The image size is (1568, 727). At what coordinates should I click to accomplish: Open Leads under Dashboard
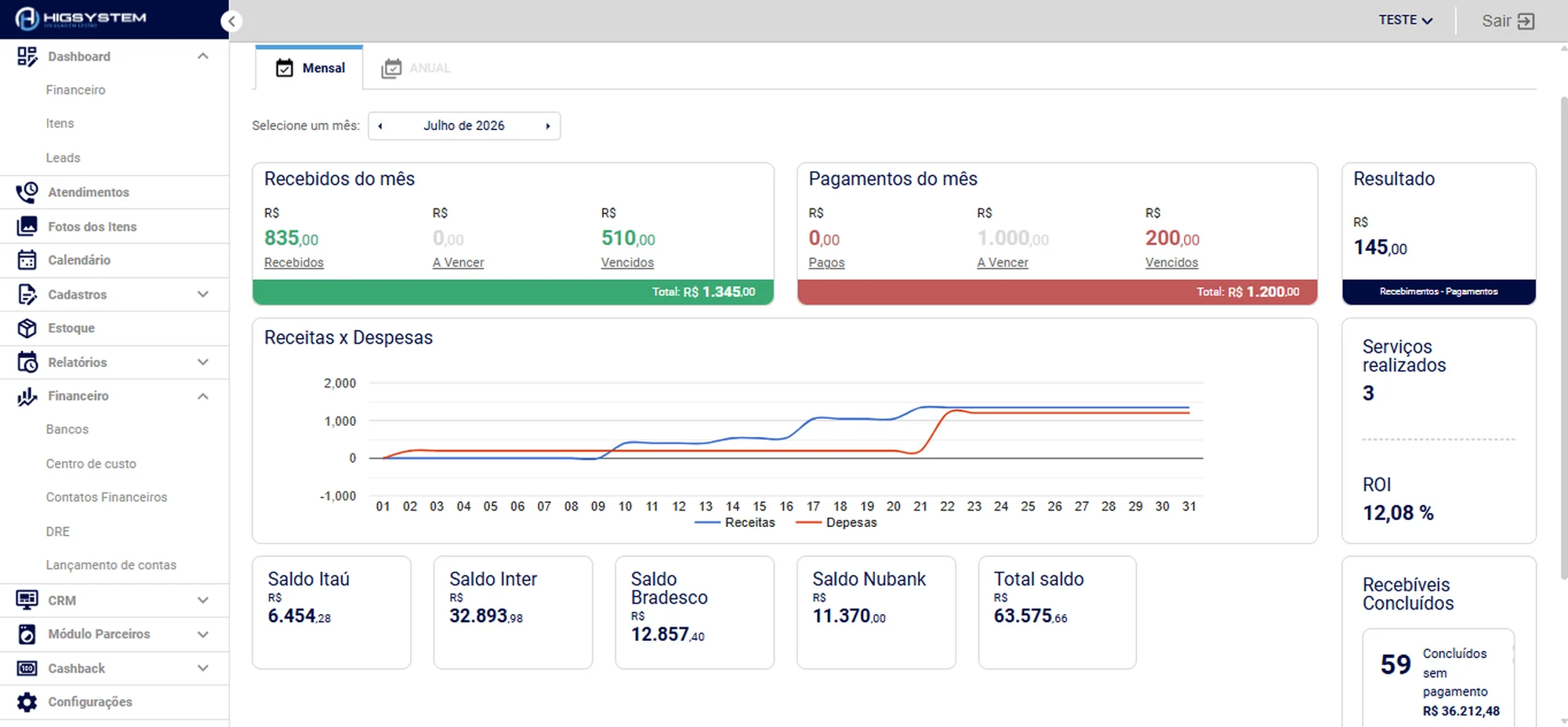click(x=64, y=158)
